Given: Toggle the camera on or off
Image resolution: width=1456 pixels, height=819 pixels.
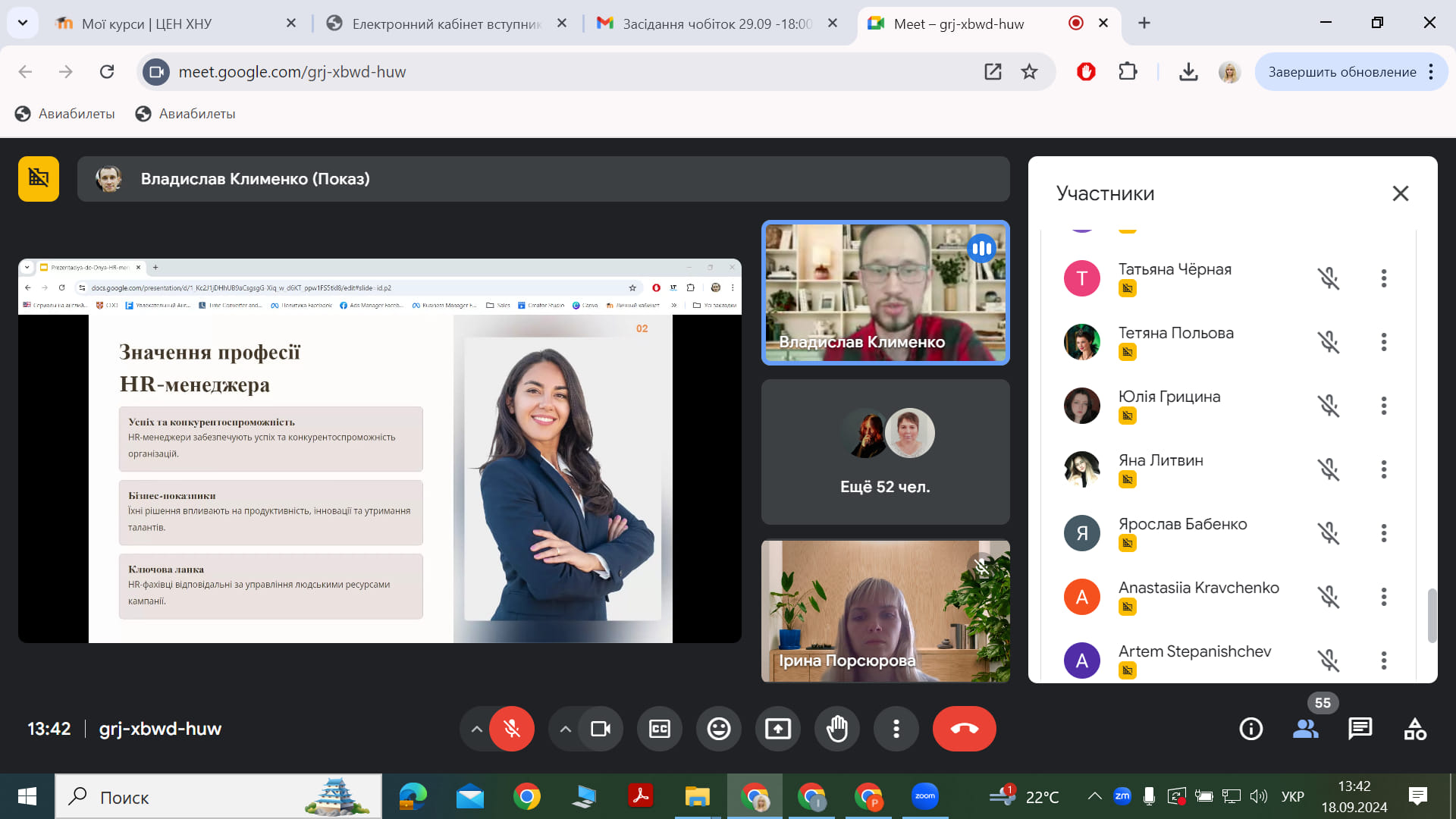Looking at the screenshot, I should pos(601,729).
